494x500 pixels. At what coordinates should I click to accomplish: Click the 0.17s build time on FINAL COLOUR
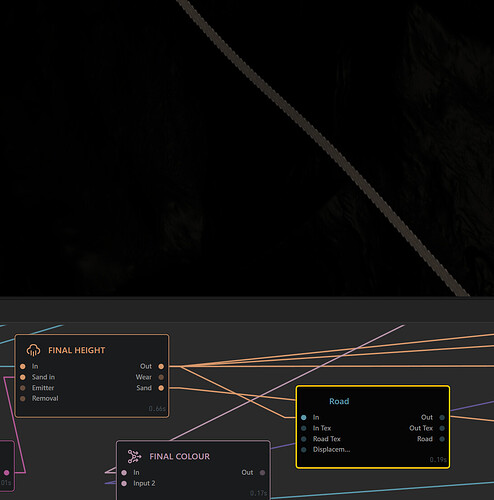coord(258,493)
